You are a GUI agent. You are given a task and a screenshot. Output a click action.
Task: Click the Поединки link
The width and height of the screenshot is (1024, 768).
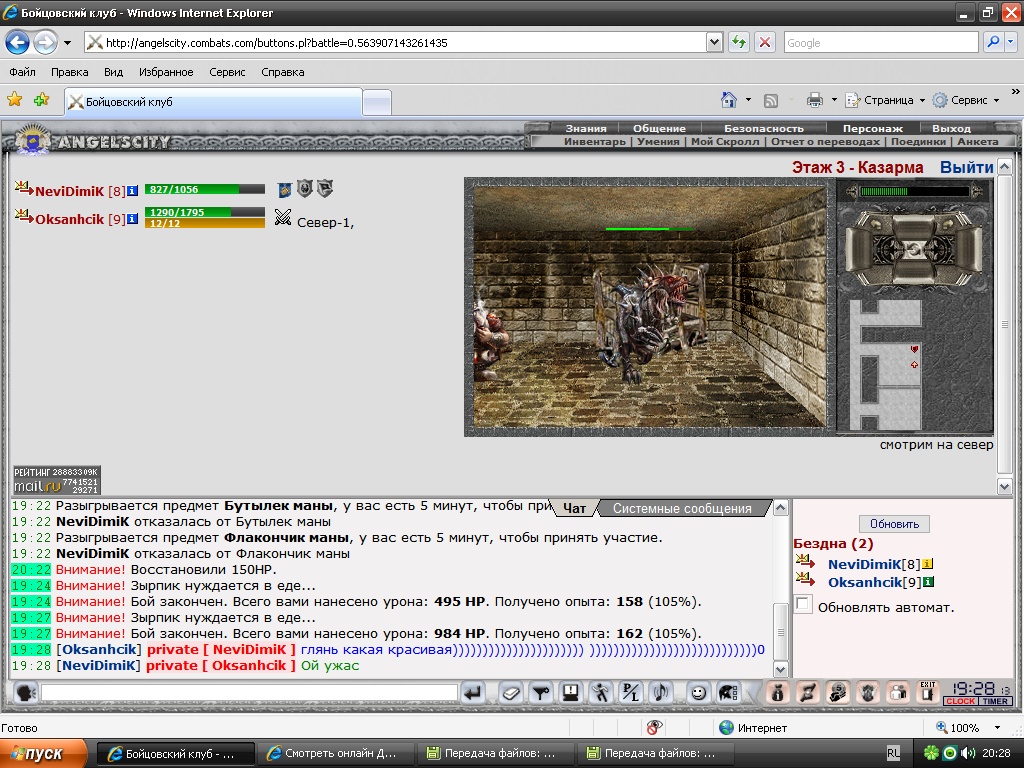918,141
